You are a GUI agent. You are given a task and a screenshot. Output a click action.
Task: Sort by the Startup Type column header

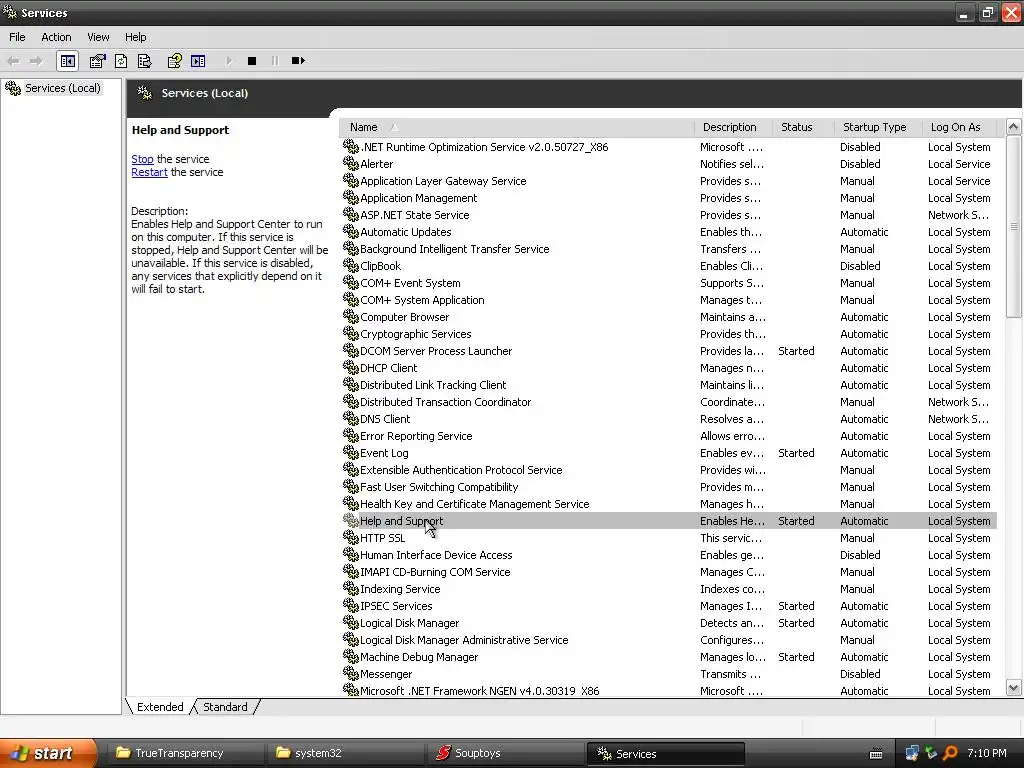878,127
